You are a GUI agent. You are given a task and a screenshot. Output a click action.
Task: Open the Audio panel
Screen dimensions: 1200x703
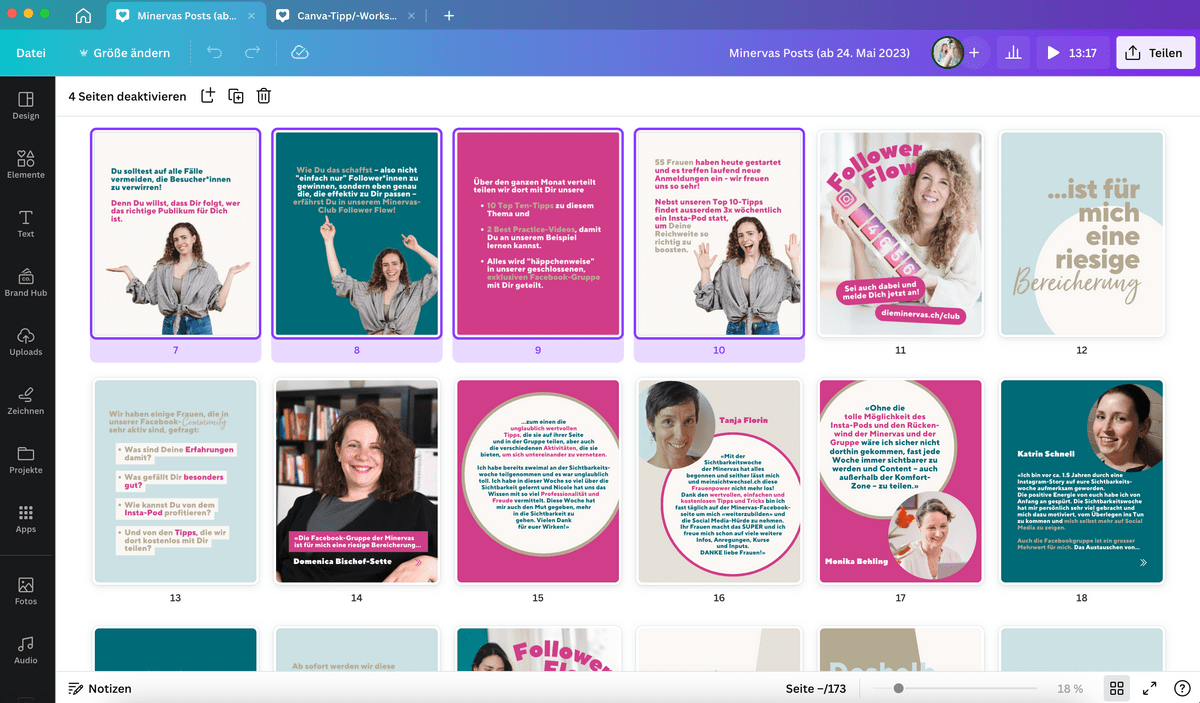26,649
